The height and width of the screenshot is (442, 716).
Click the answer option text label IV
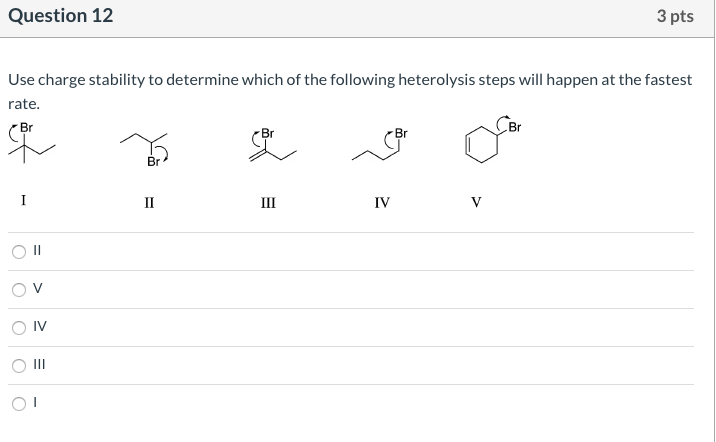tap(40, 328)
